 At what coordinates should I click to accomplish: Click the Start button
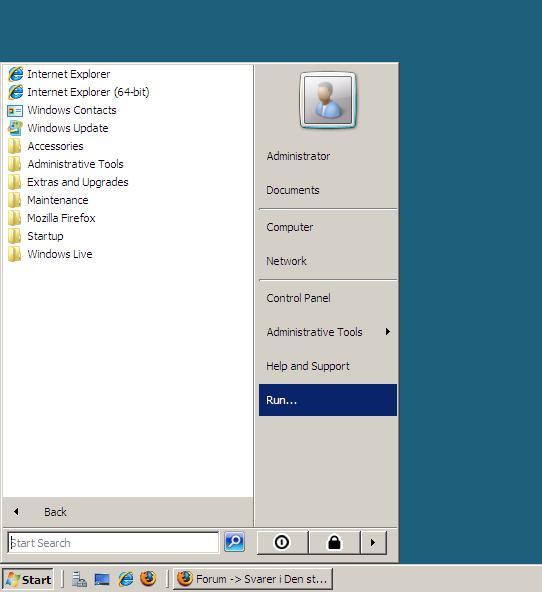point(29,579)
